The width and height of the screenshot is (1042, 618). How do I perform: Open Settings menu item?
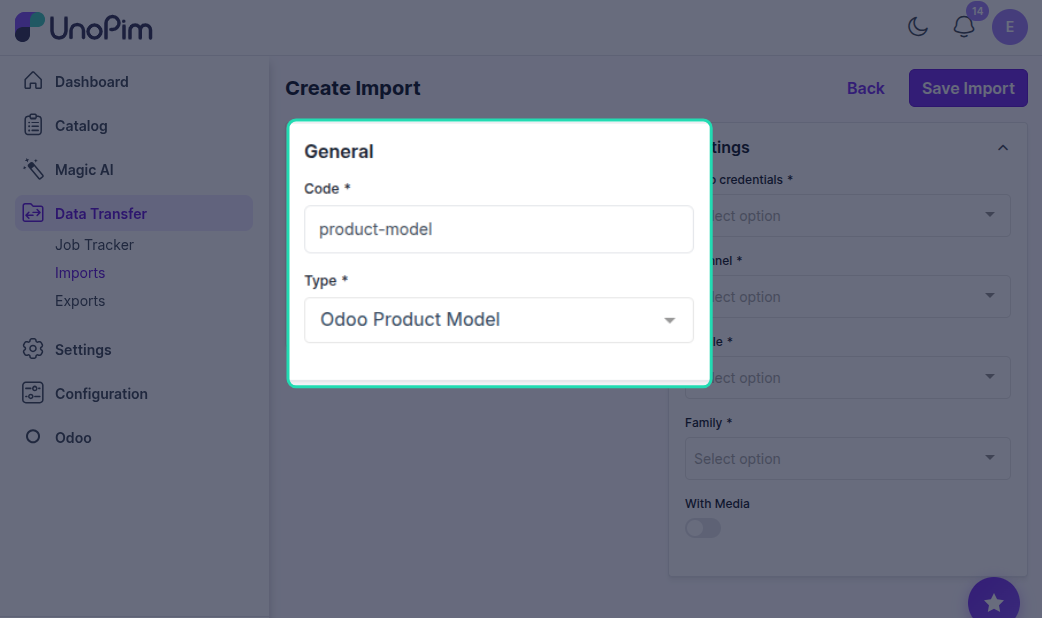83,350
